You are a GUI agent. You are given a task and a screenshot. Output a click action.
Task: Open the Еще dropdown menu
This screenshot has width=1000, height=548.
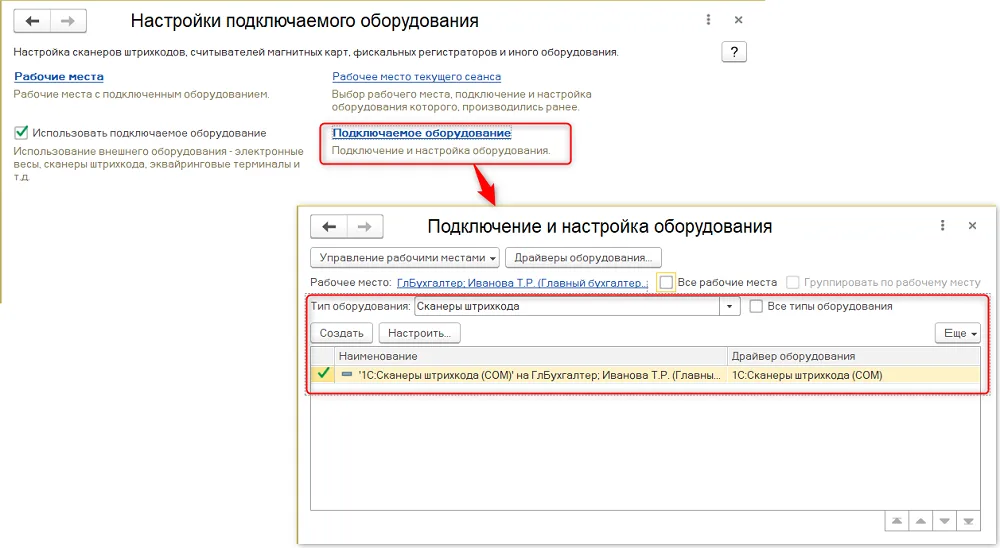958,333
